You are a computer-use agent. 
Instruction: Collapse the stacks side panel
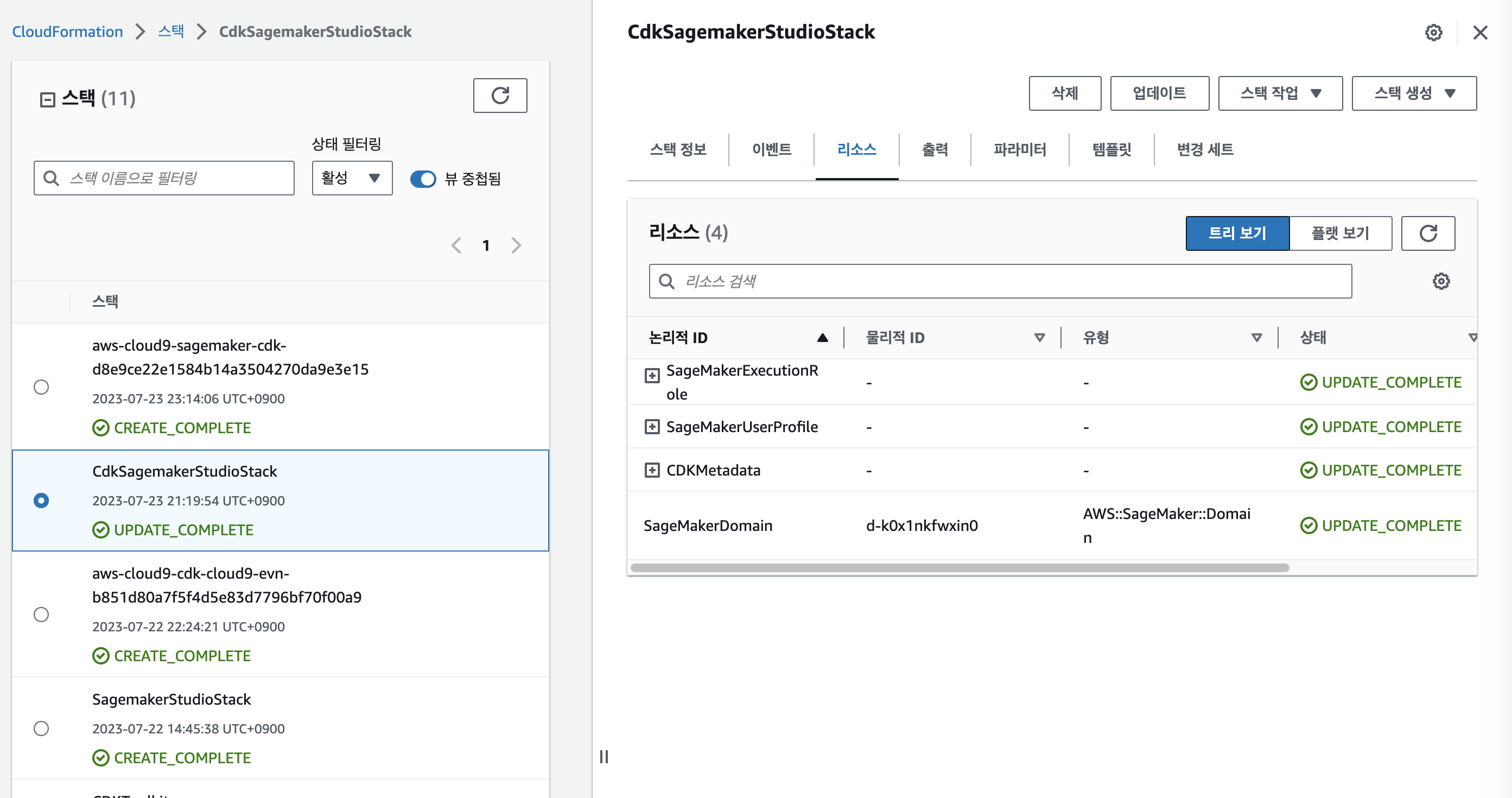click(x=48, y=99)
